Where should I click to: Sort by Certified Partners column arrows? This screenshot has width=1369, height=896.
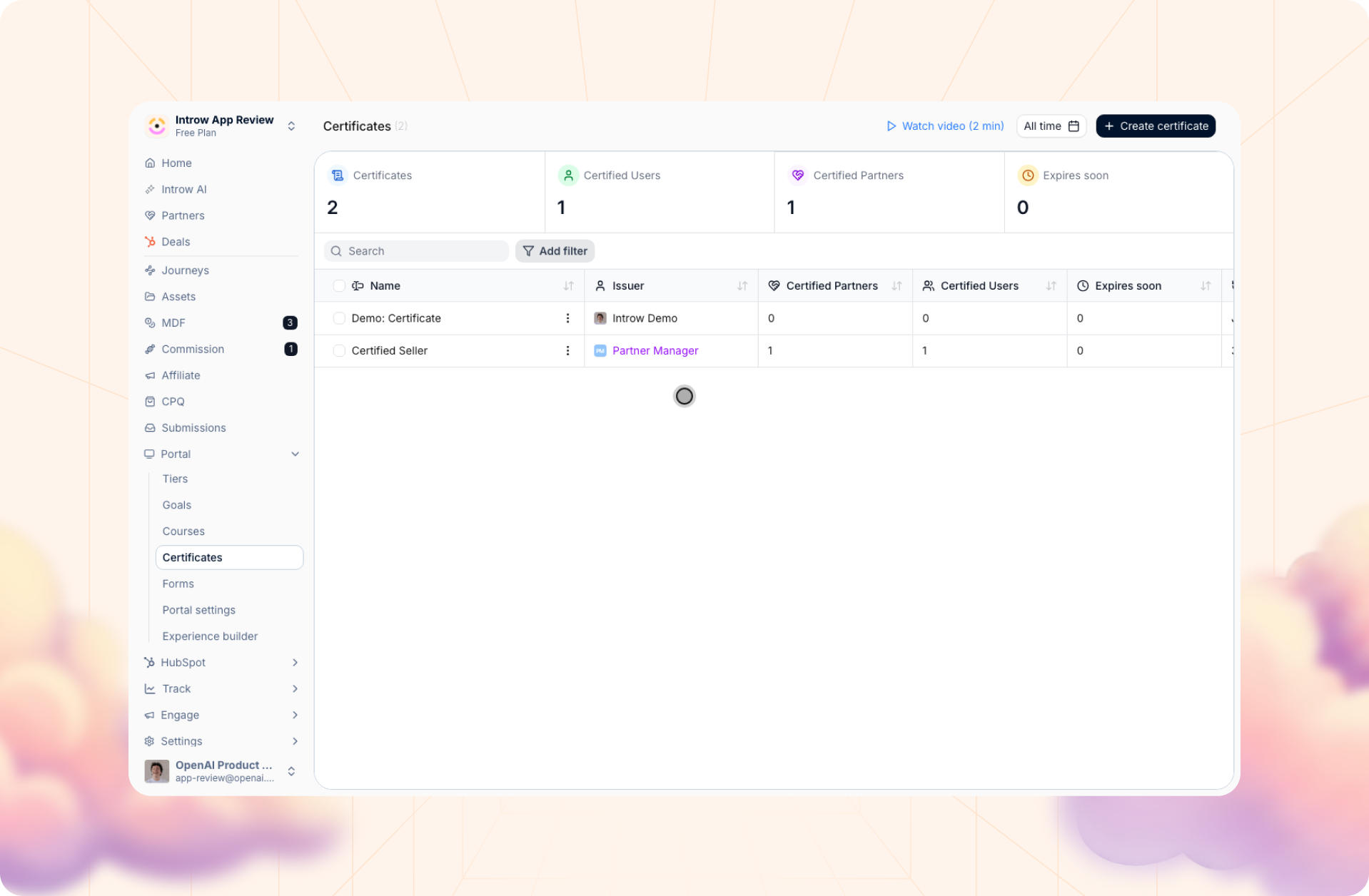(897, 285)
